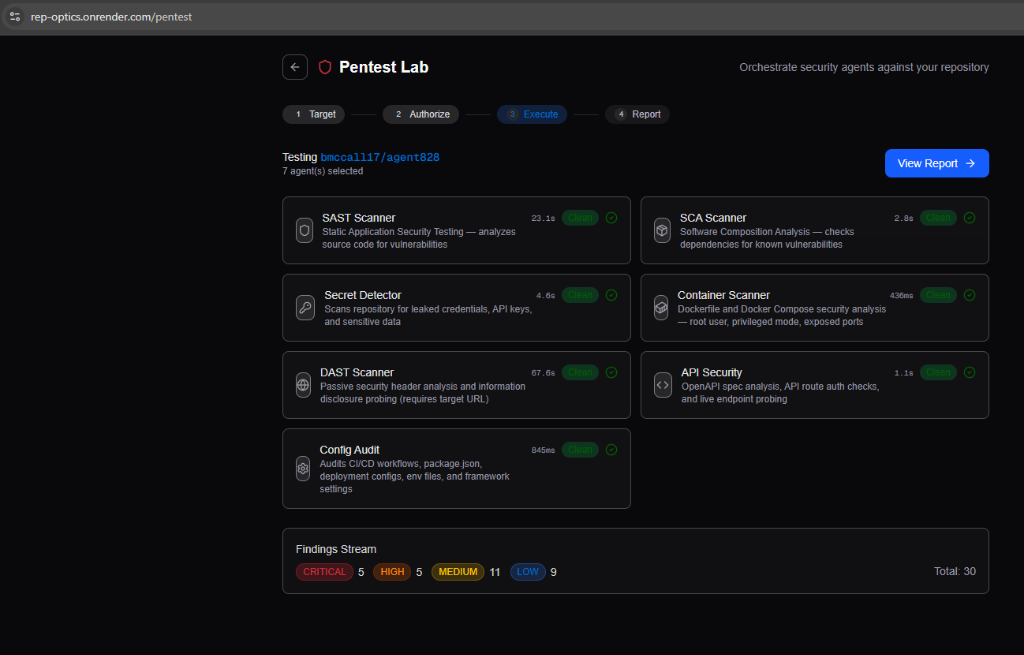This screenshot has height=655, width=1024.
Task: Switch to the Authorize step
Action: pos(421,114)
